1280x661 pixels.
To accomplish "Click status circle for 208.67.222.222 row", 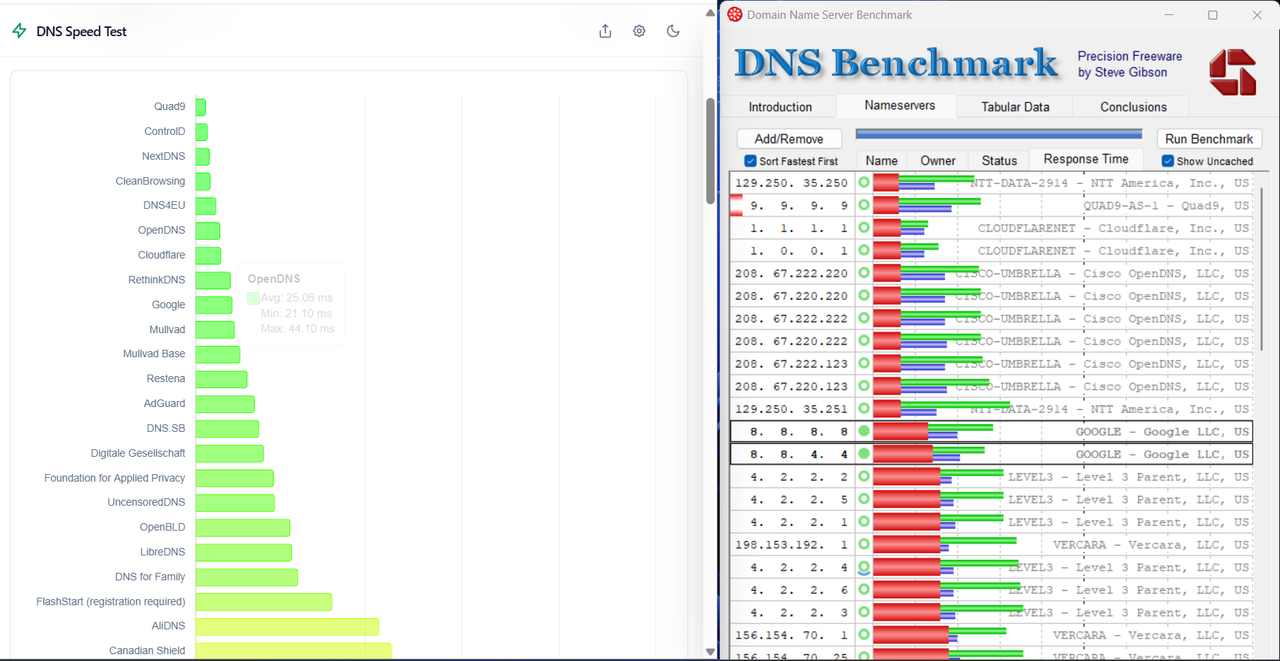I will tap(864, 318).
